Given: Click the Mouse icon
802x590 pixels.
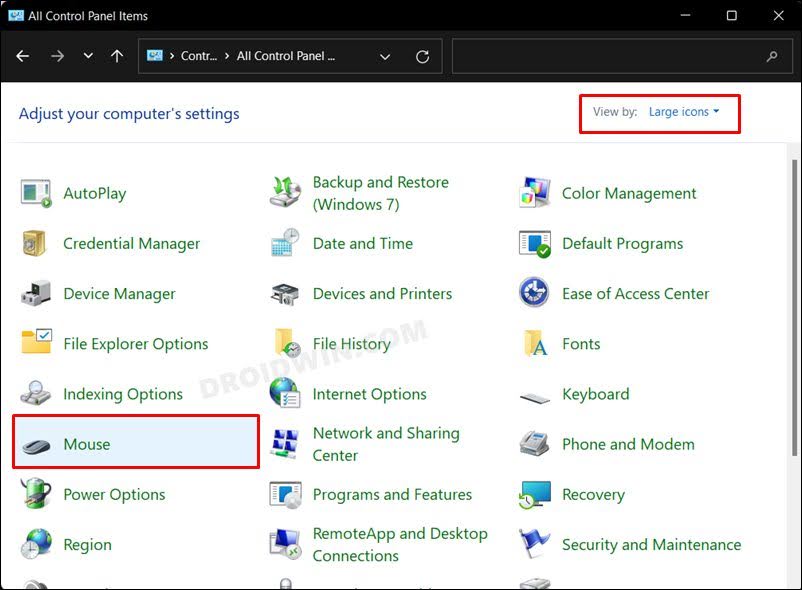Looking at the screenshot, I should pos(36,446).
